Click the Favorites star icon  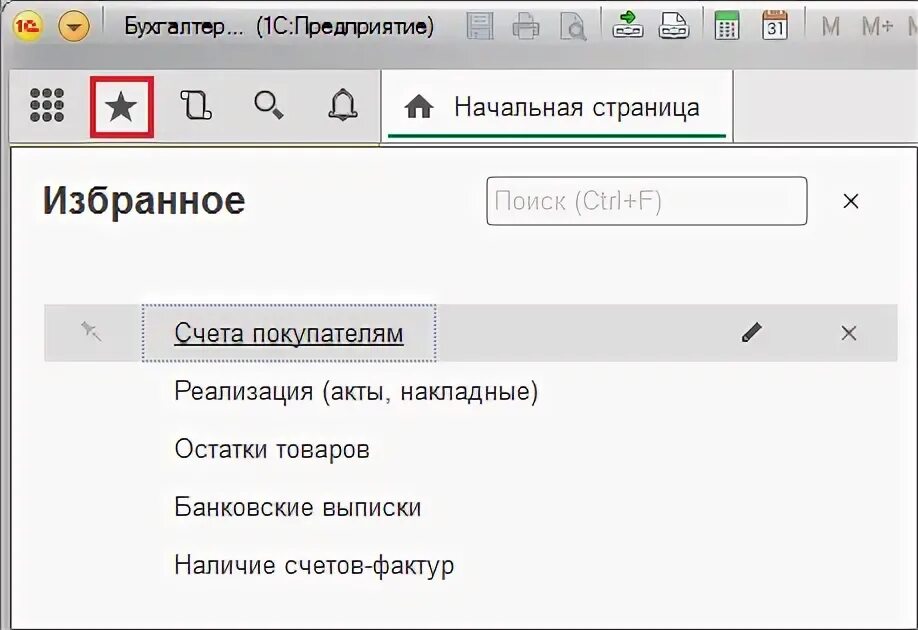pyautogui.click(x=122, y=107)
